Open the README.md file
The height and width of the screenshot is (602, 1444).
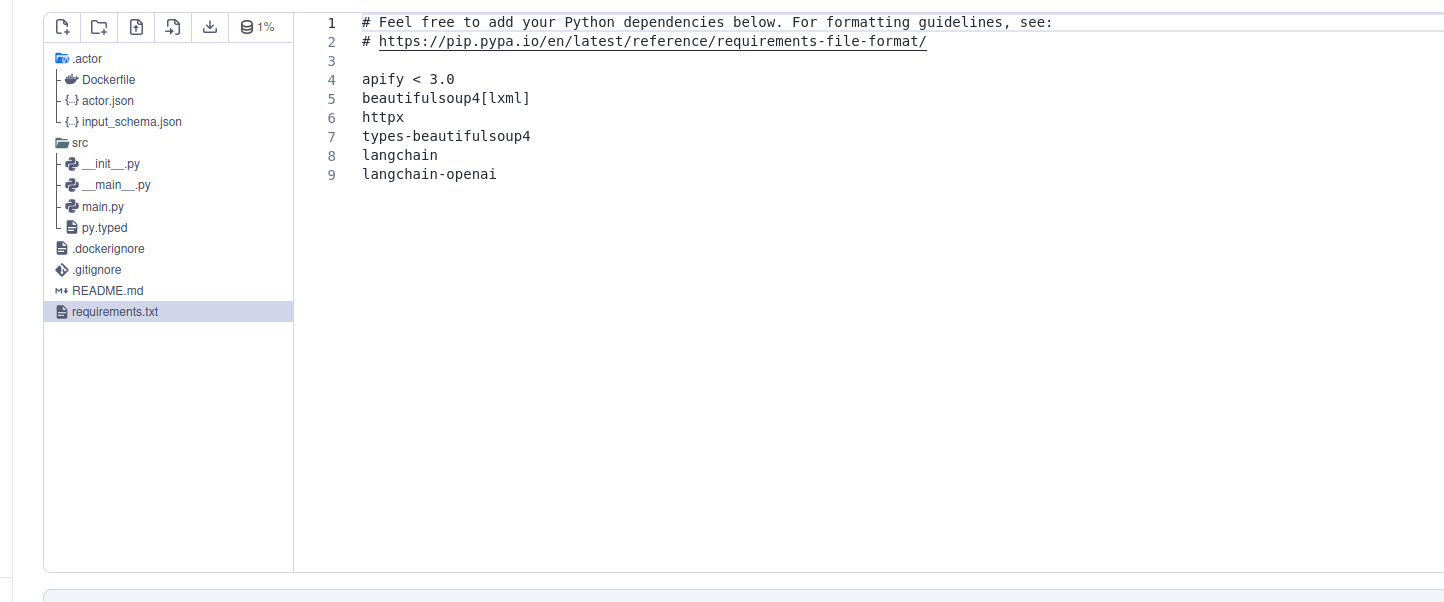[x=106, y=290]
